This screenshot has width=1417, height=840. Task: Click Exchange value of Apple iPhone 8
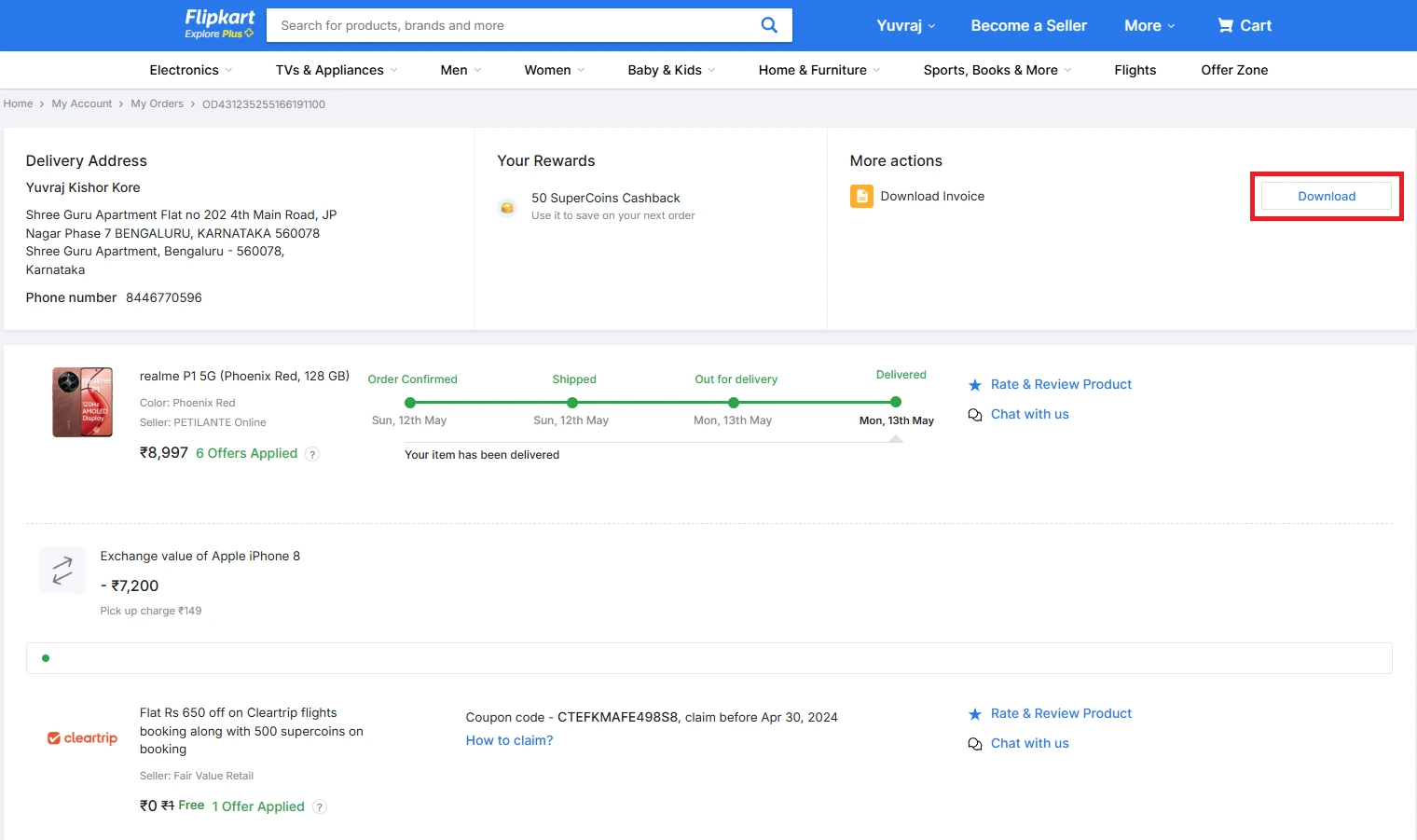[200, 556]
